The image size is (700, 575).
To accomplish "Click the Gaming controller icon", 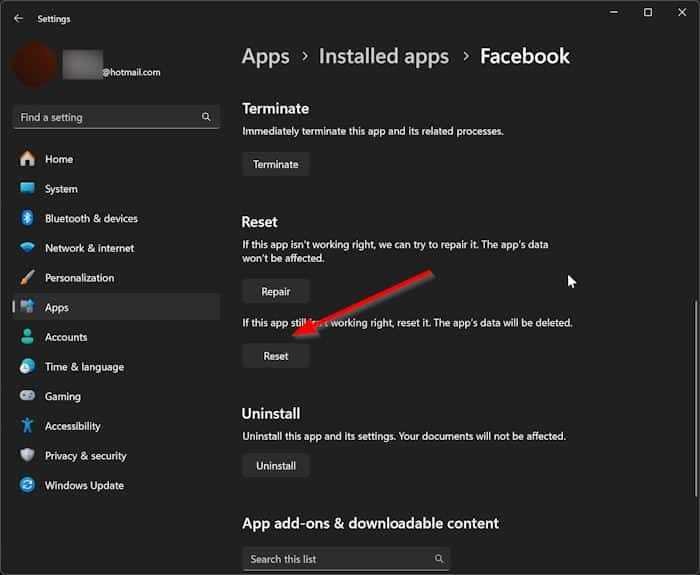I will pos(27,395).
